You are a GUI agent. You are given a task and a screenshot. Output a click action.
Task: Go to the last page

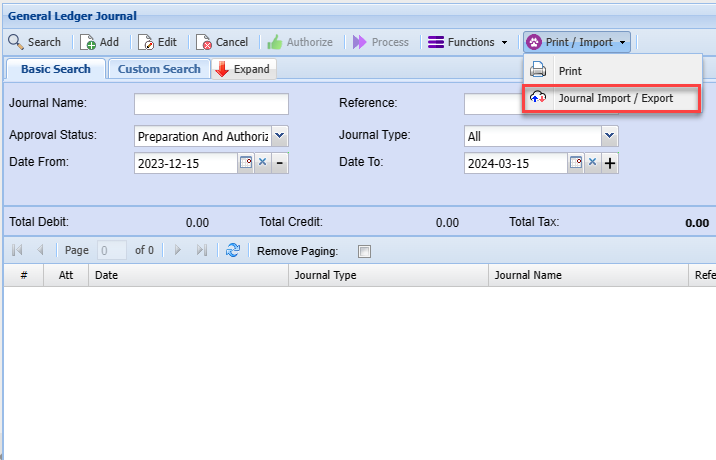coord(201,250)
